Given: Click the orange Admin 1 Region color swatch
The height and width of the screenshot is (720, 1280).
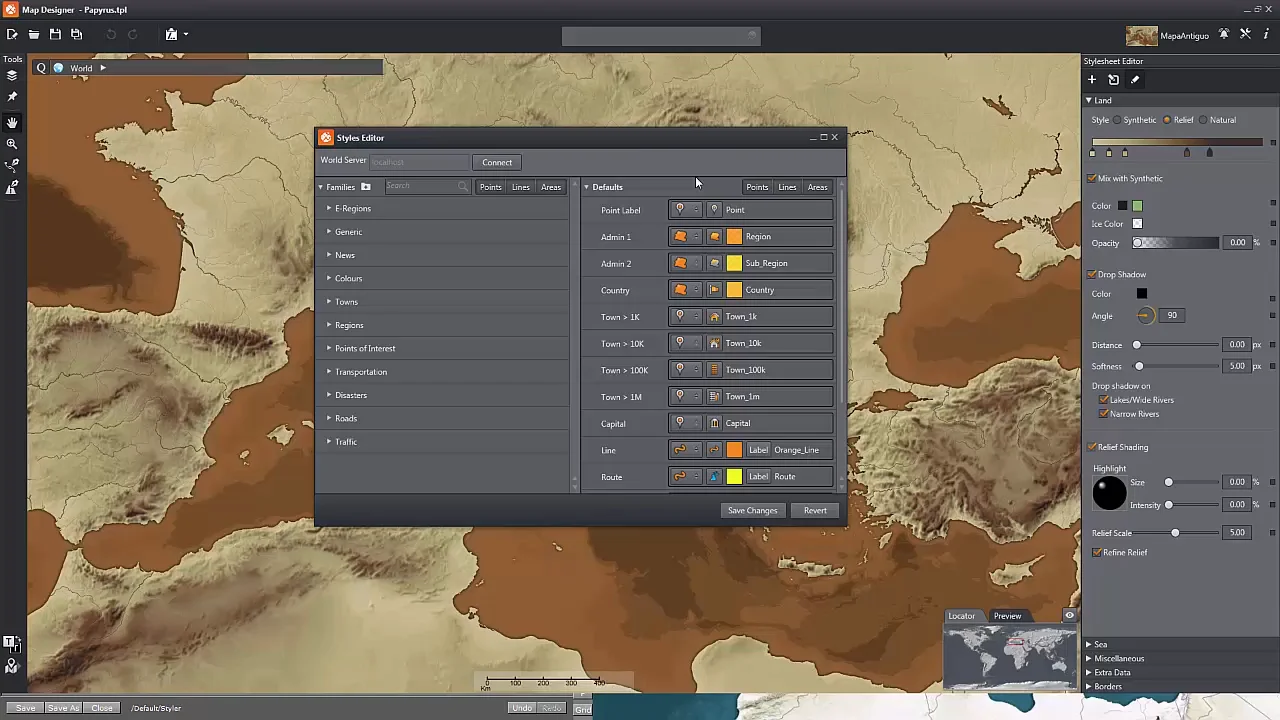Looking at the screenshot, I should point(734,237).
